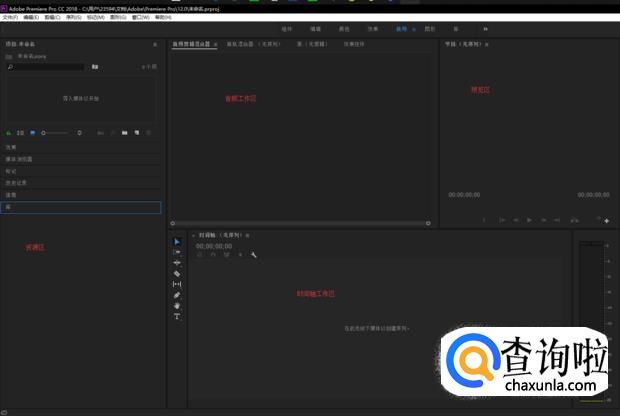Show overflow workspaces double-arrow

pos(486,29)
